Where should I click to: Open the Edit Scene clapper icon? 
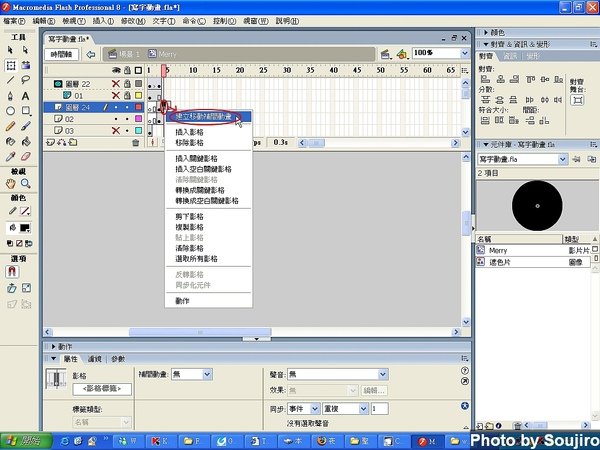coord(385,54)
